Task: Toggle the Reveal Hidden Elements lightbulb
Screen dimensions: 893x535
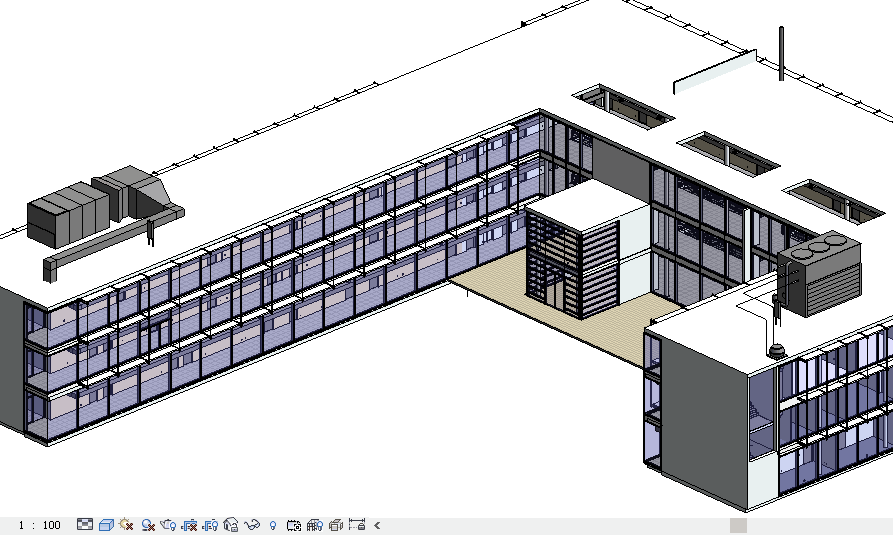Action: point(273,525)
